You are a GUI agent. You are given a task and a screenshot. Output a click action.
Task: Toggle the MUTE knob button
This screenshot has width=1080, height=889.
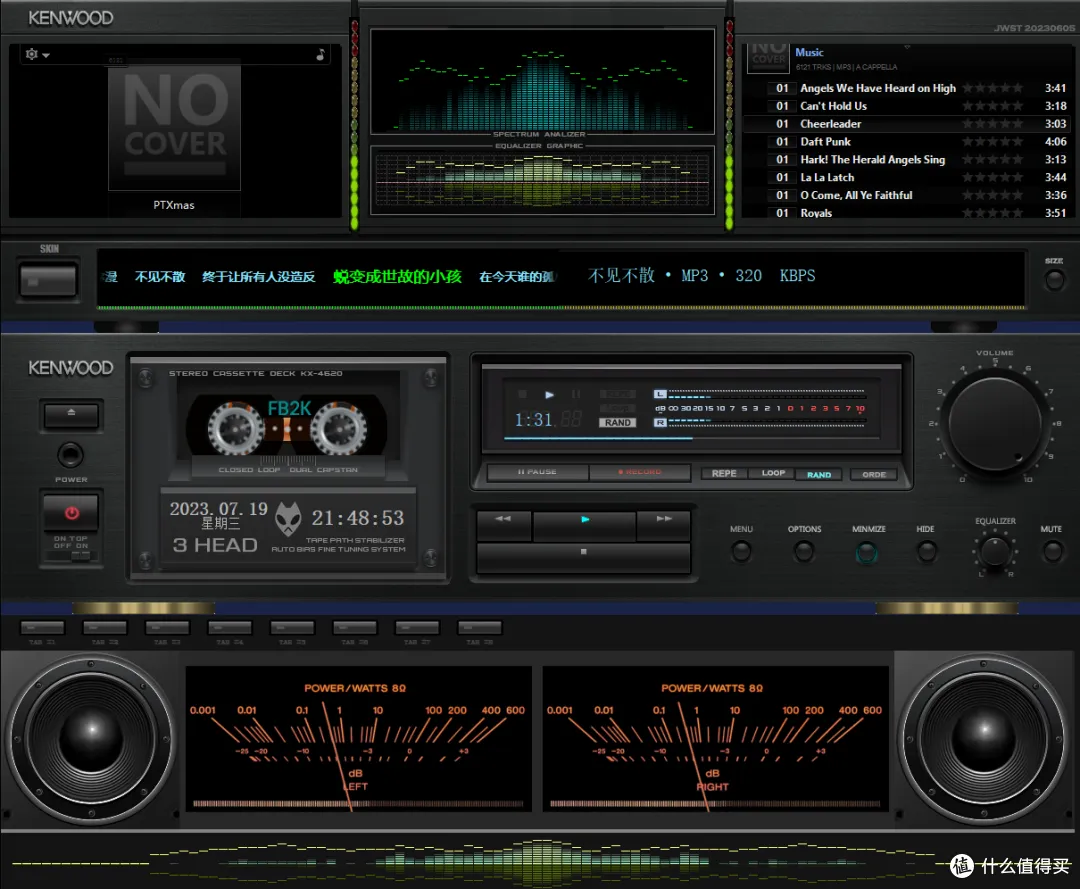[1052, 551]
